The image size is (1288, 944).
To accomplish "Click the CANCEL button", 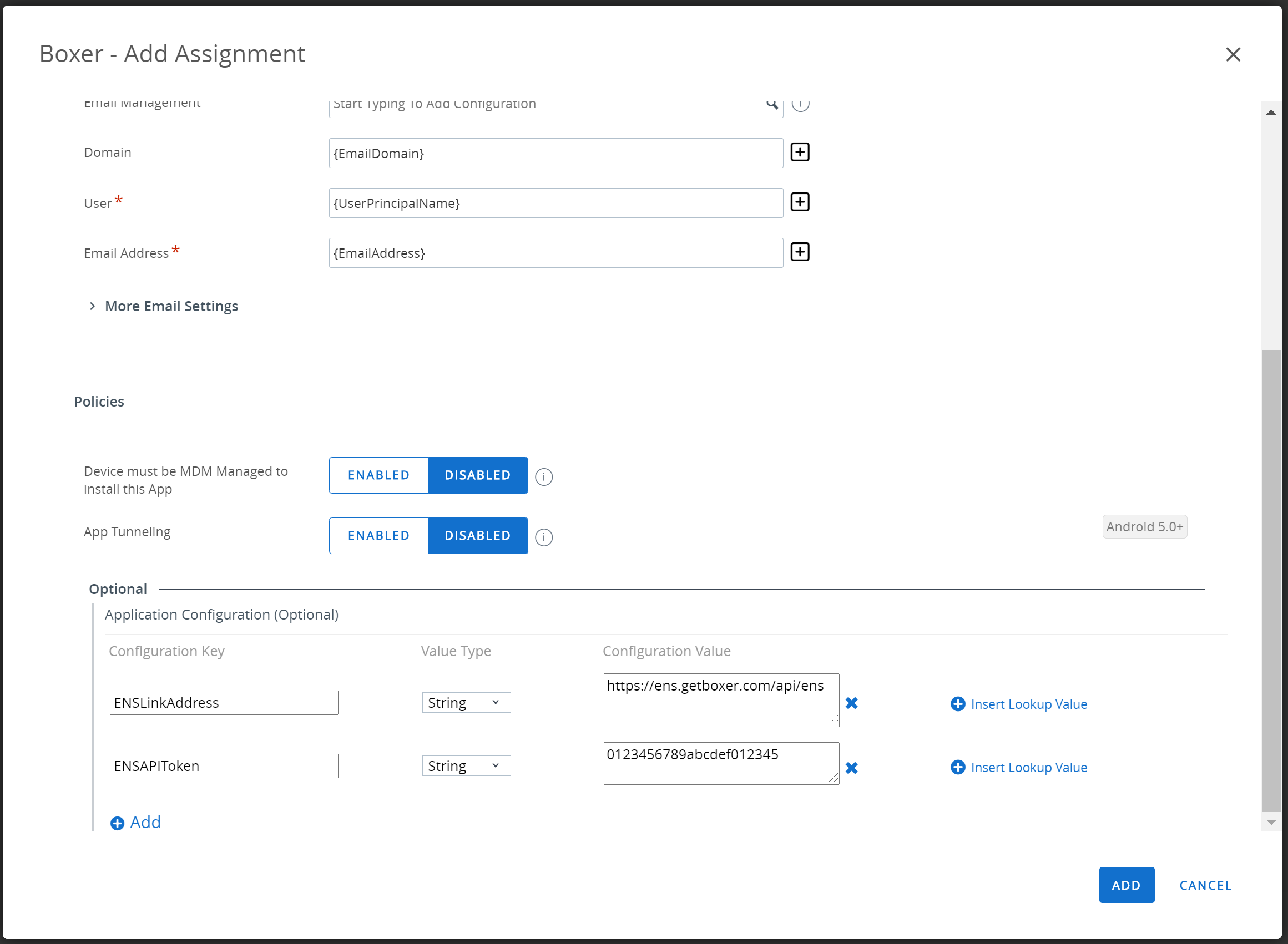I will (x=1205, y=885).
